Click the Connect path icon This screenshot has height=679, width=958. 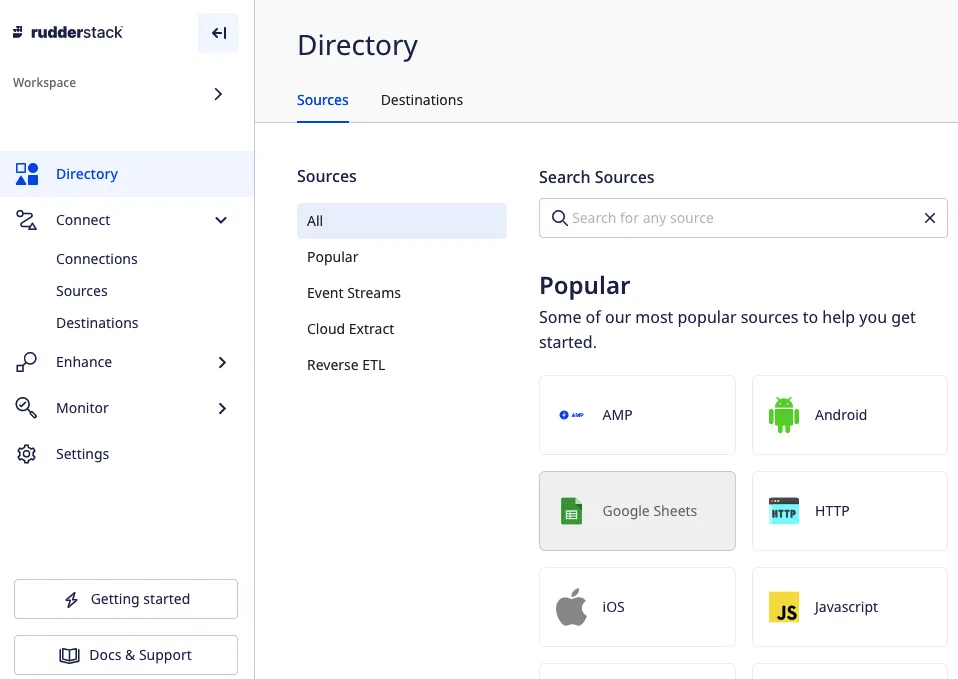click(26, 220)
